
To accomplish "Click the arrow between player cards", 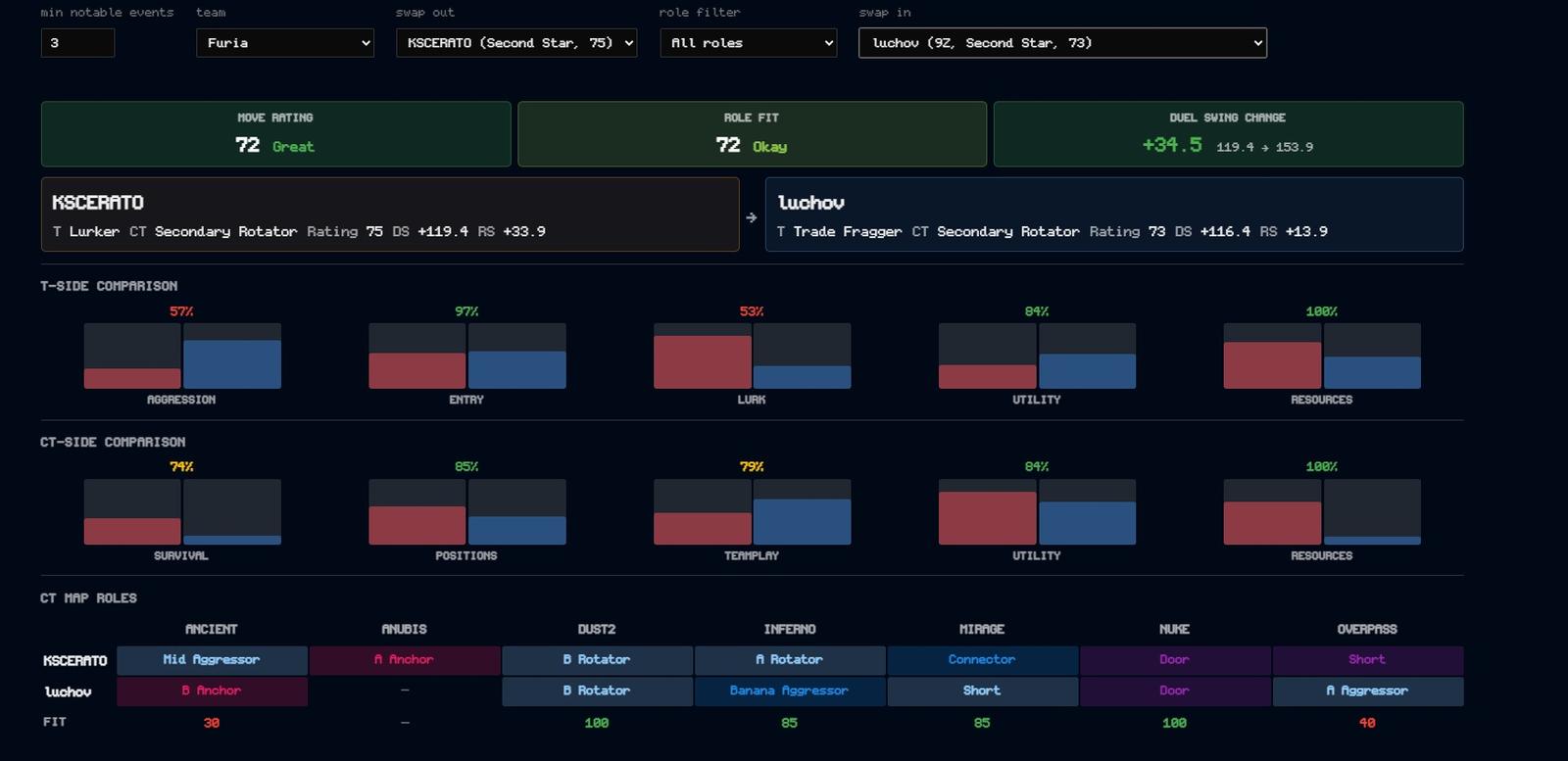I will [x=752, y=217].
